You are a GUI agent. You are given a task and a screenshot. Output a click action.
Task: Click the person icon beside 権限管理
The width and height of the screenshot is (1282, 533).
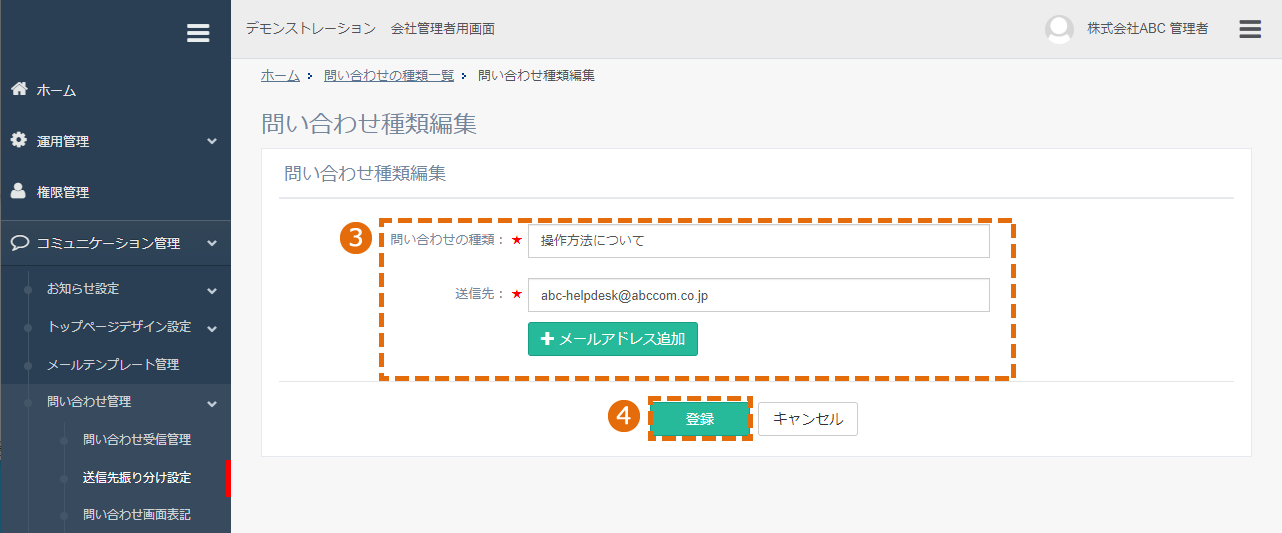[19, 191]
